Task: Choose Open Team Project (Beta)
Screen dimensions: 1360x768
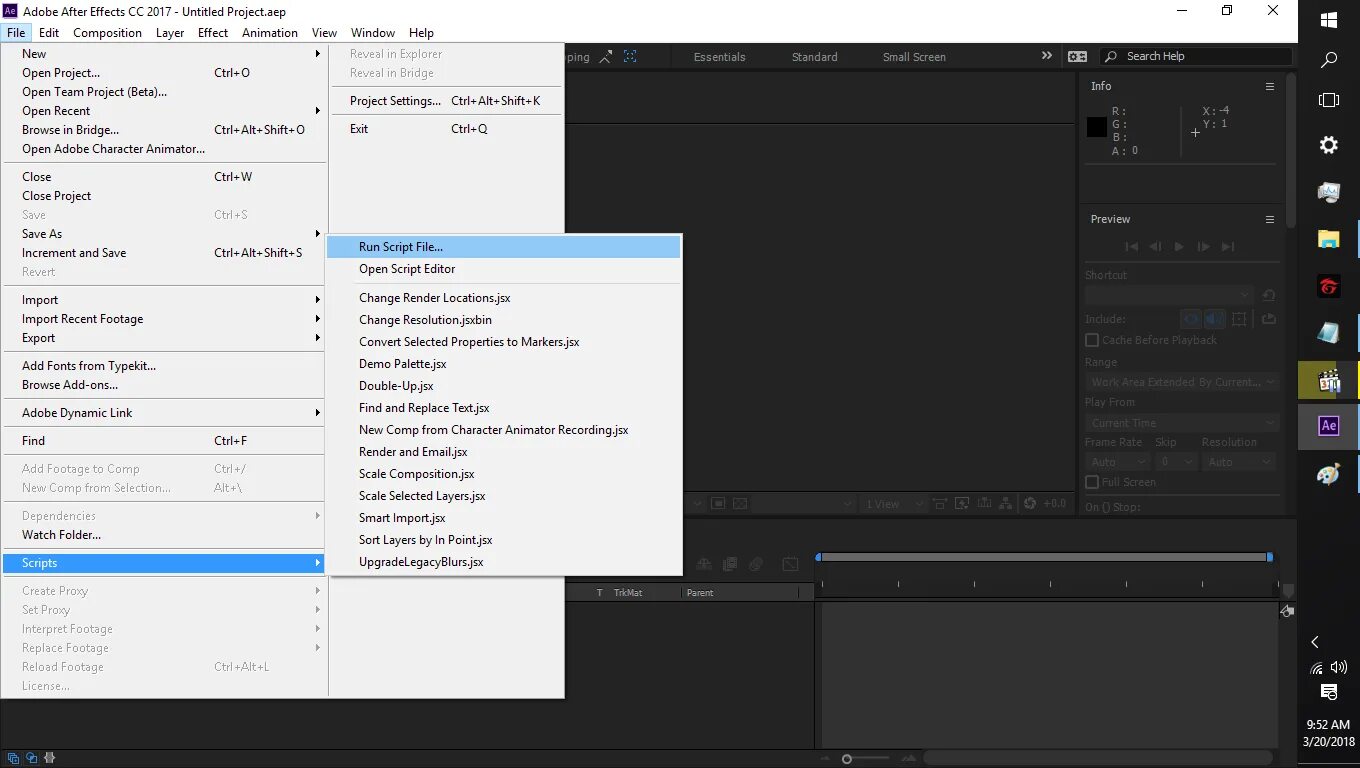Action: tap(164, 92)
